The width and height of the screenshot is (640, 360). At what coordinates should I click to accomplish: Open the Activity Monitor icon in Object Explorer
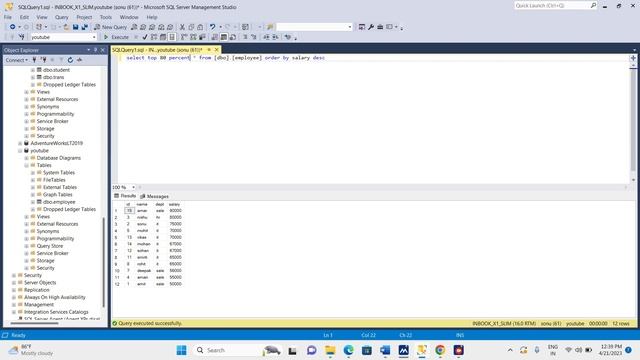pyautogui.click(x=79, y=60)
